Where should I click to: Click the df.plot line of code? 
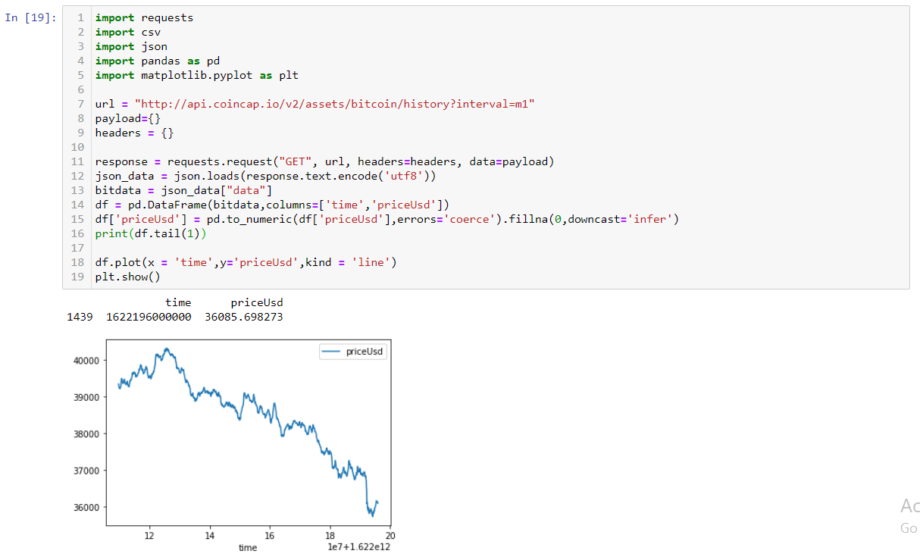point(246,262)
